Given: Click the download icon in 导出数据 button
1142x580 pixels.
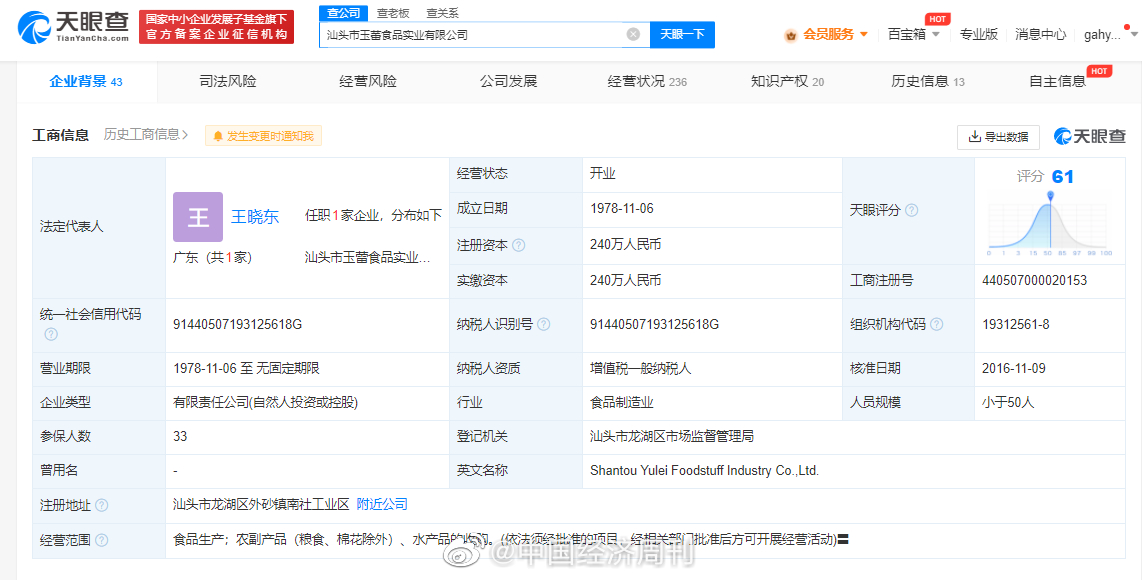Looking at the screenshot, I should click(974, 136).
